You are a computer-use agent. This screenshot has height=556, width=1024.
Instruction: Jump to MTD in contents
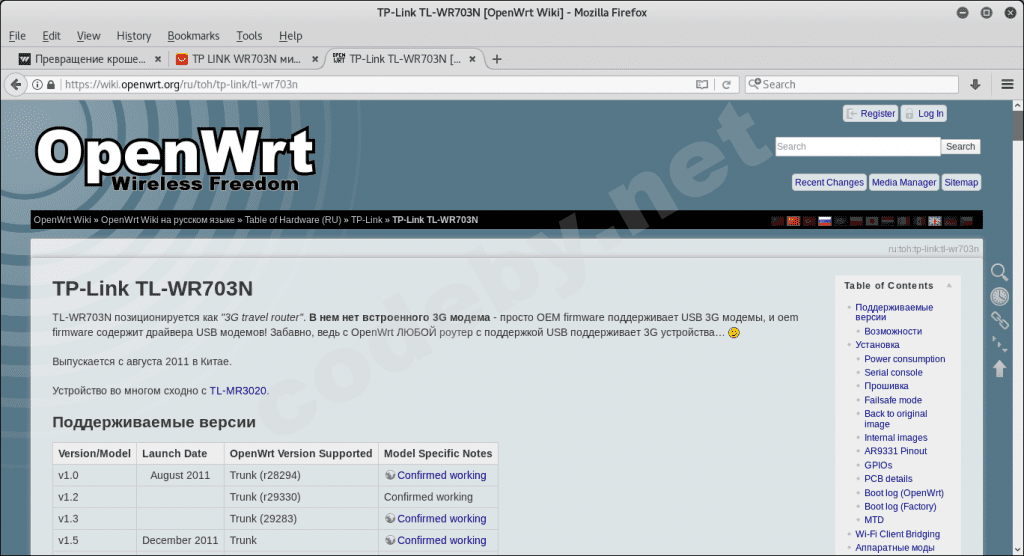tap(874, 520)
